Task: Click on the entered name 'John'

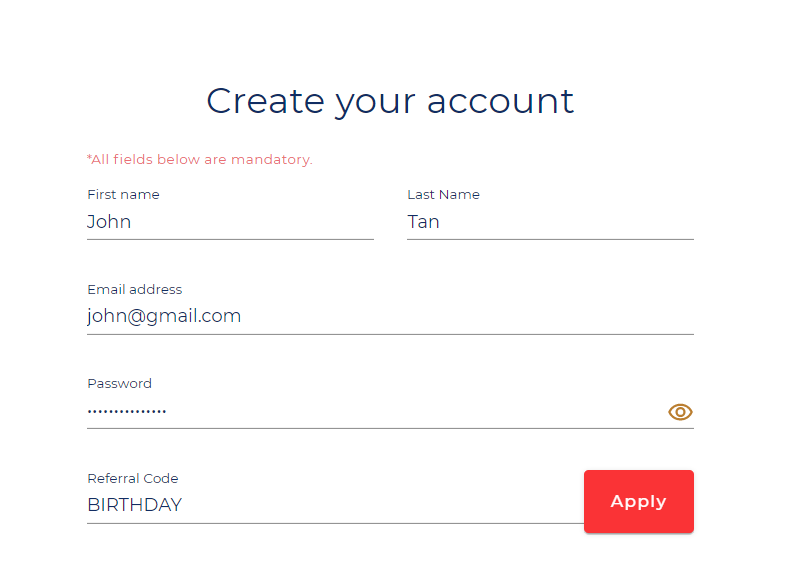Action: (x=109, y=222)
